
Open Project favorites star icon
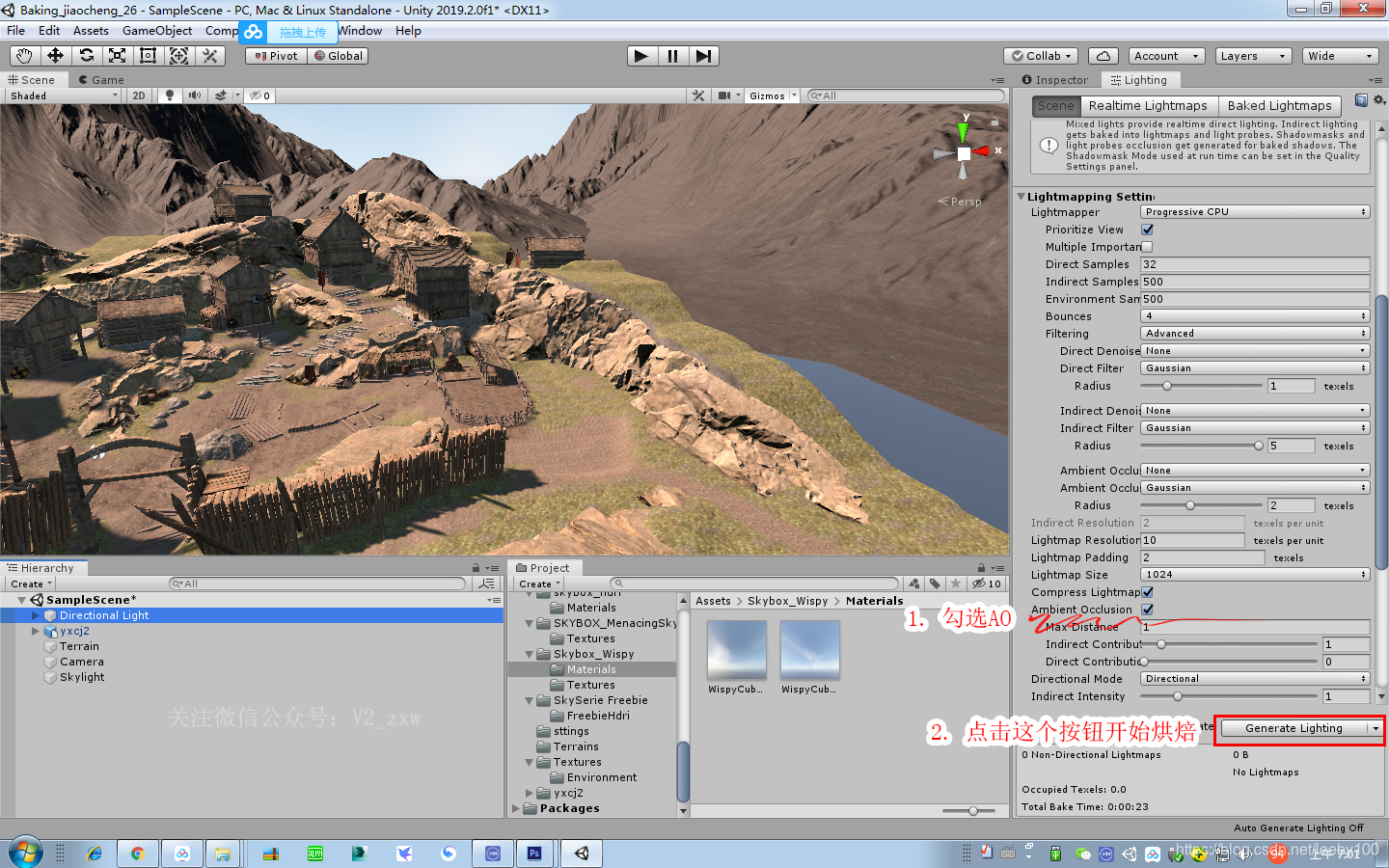(955, 583)
